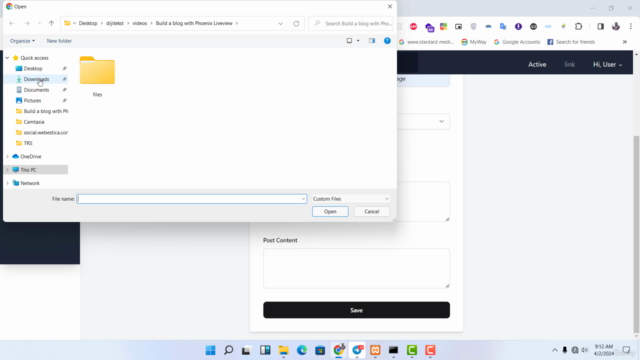Click the Post Content text area
The width and height of the screenshot is (640, 360).
pos(356,268)
